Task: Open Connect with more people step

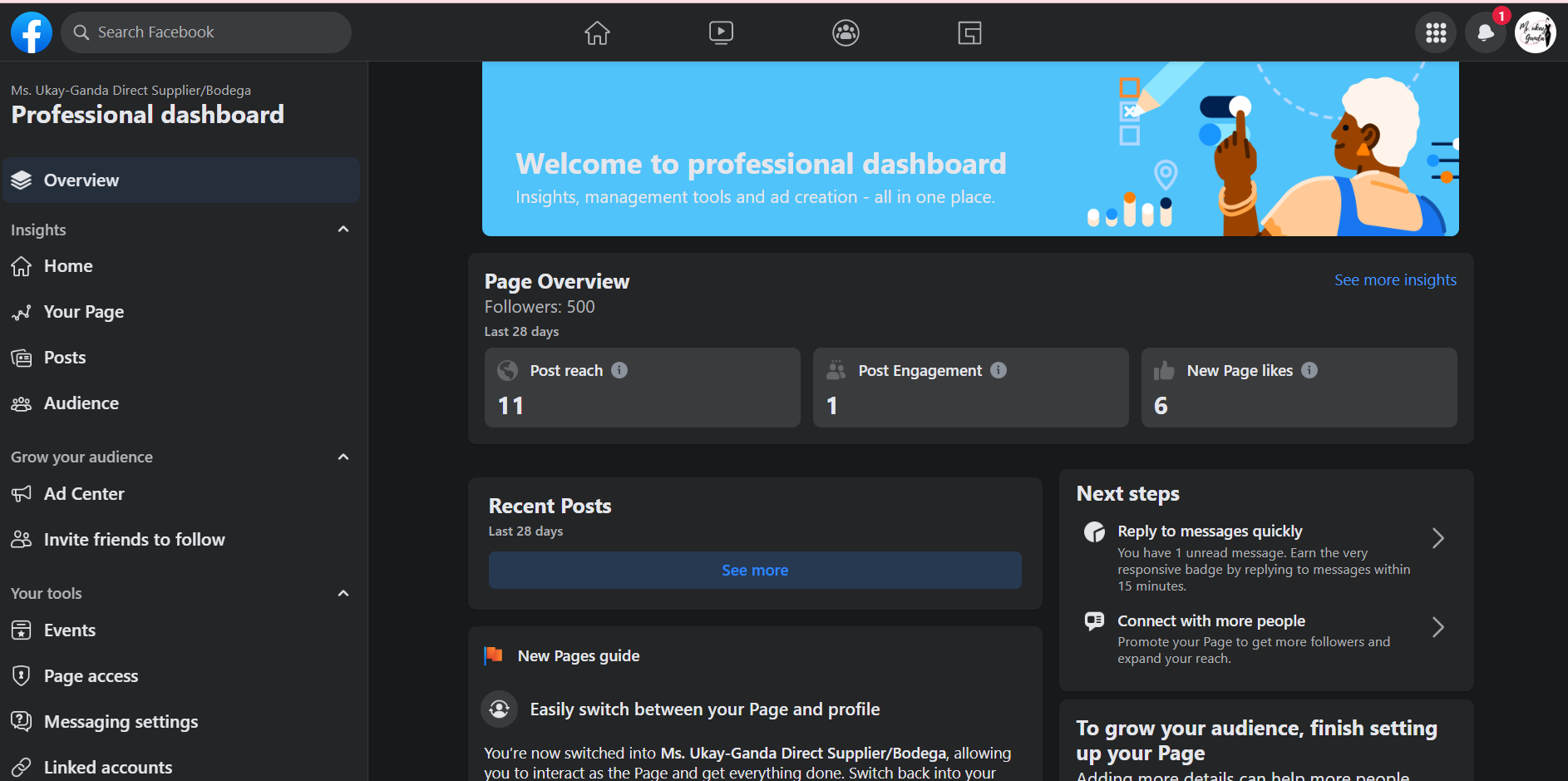Action: pyautogui.click(x=1265, y=639)
